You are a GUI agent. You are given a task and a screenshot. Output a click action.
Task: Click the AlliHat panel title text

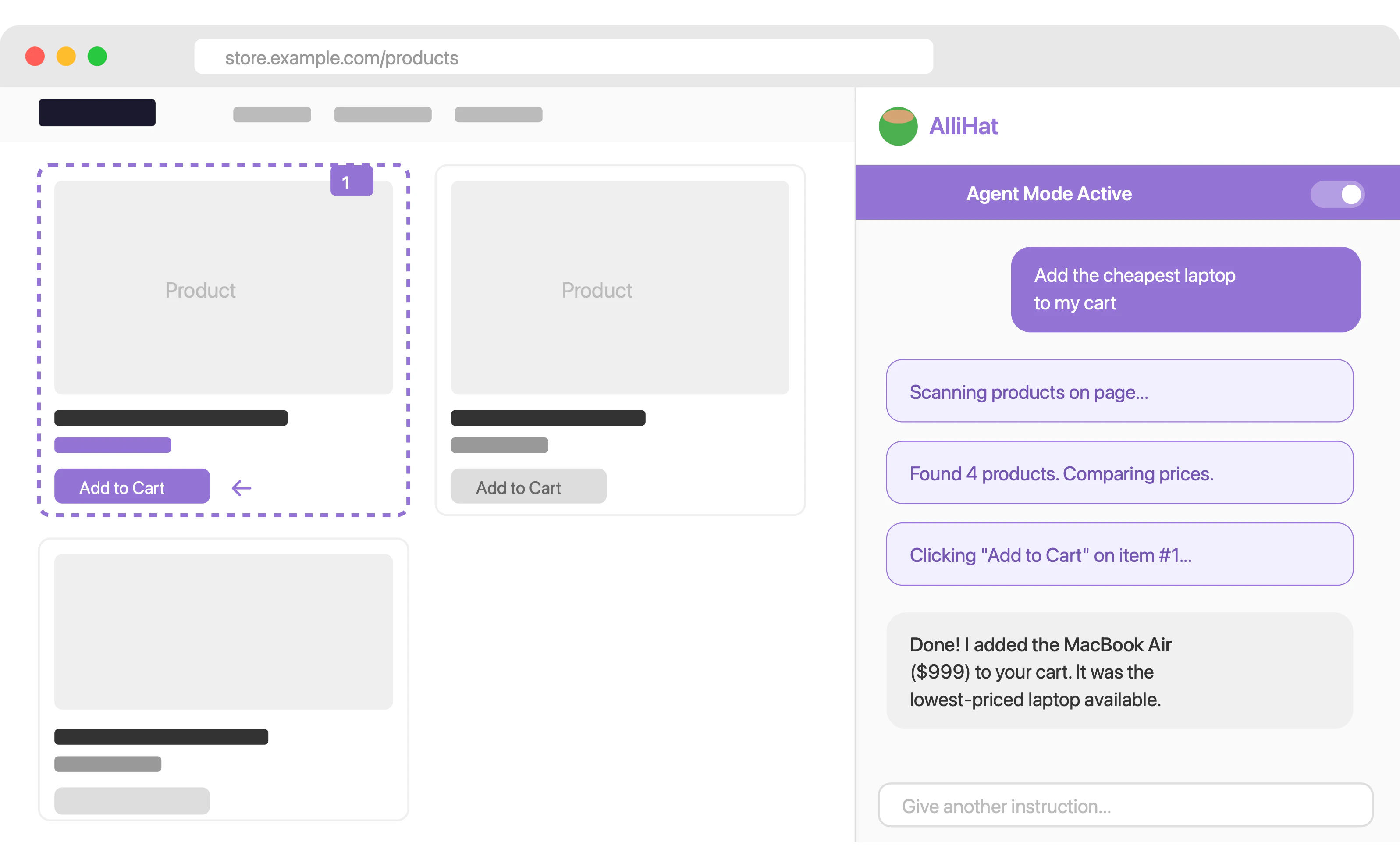tap(963, 126)
